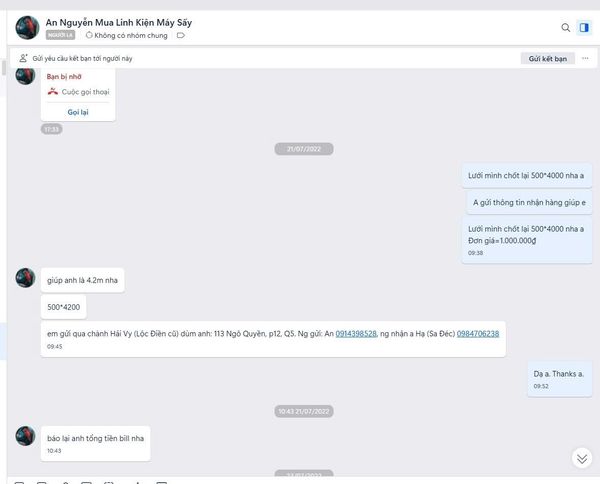Click the red missed call phone icon
This screenshot has width=600, height=484.
coord(53,91)
